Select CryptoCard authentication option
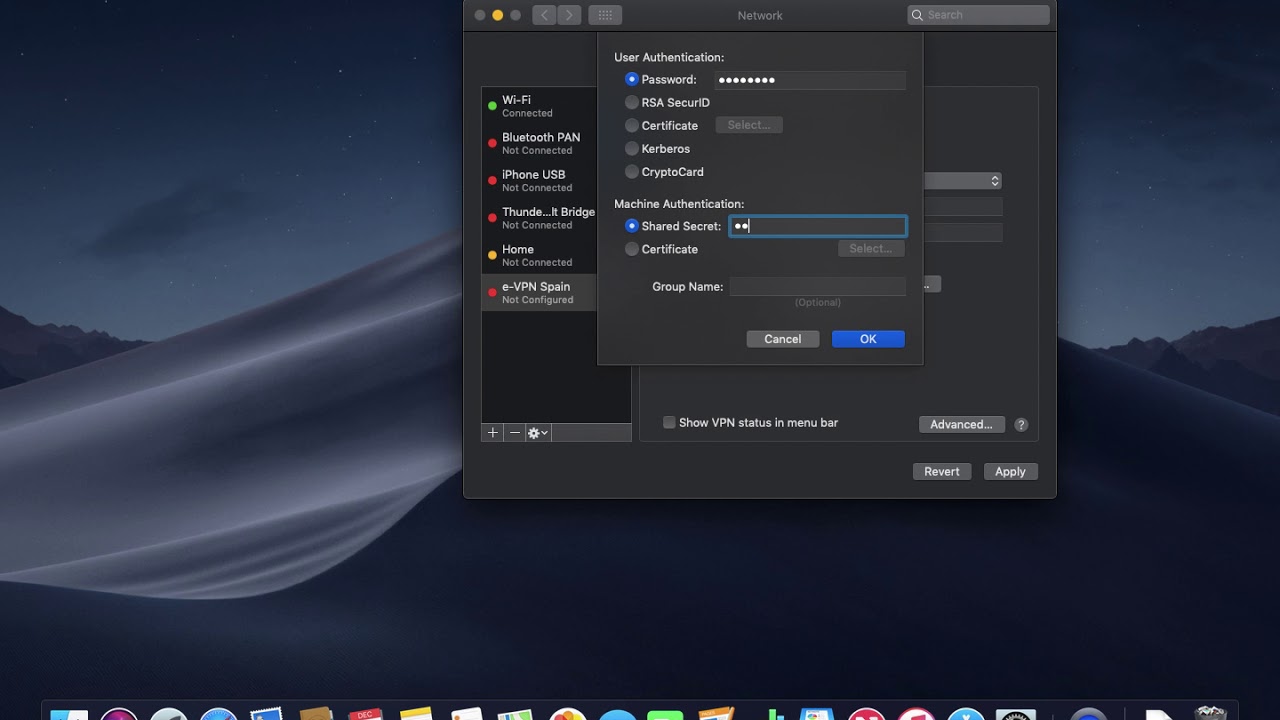This screenshot has width=1280, height=720. pyautogui.click(x=631, y=171)
